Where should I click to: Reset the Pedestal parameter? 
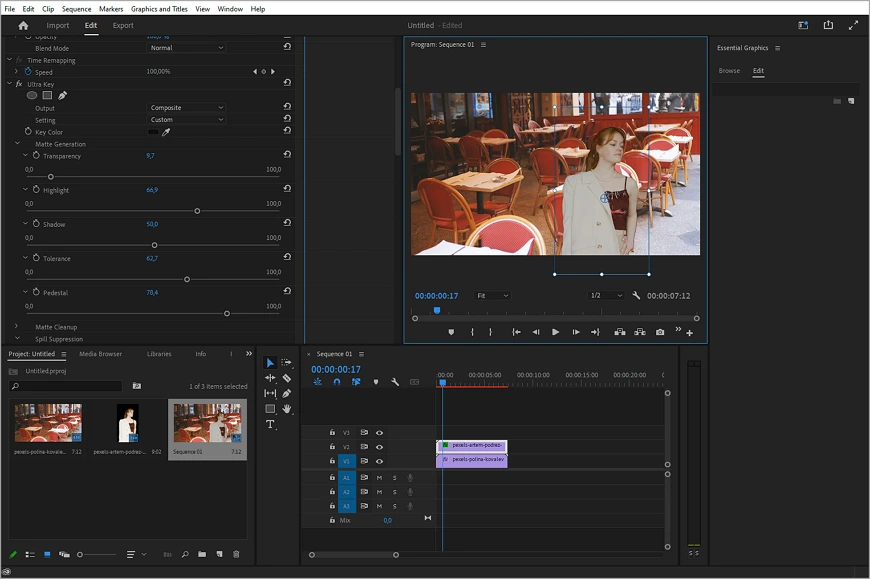(x=287, y=291)
